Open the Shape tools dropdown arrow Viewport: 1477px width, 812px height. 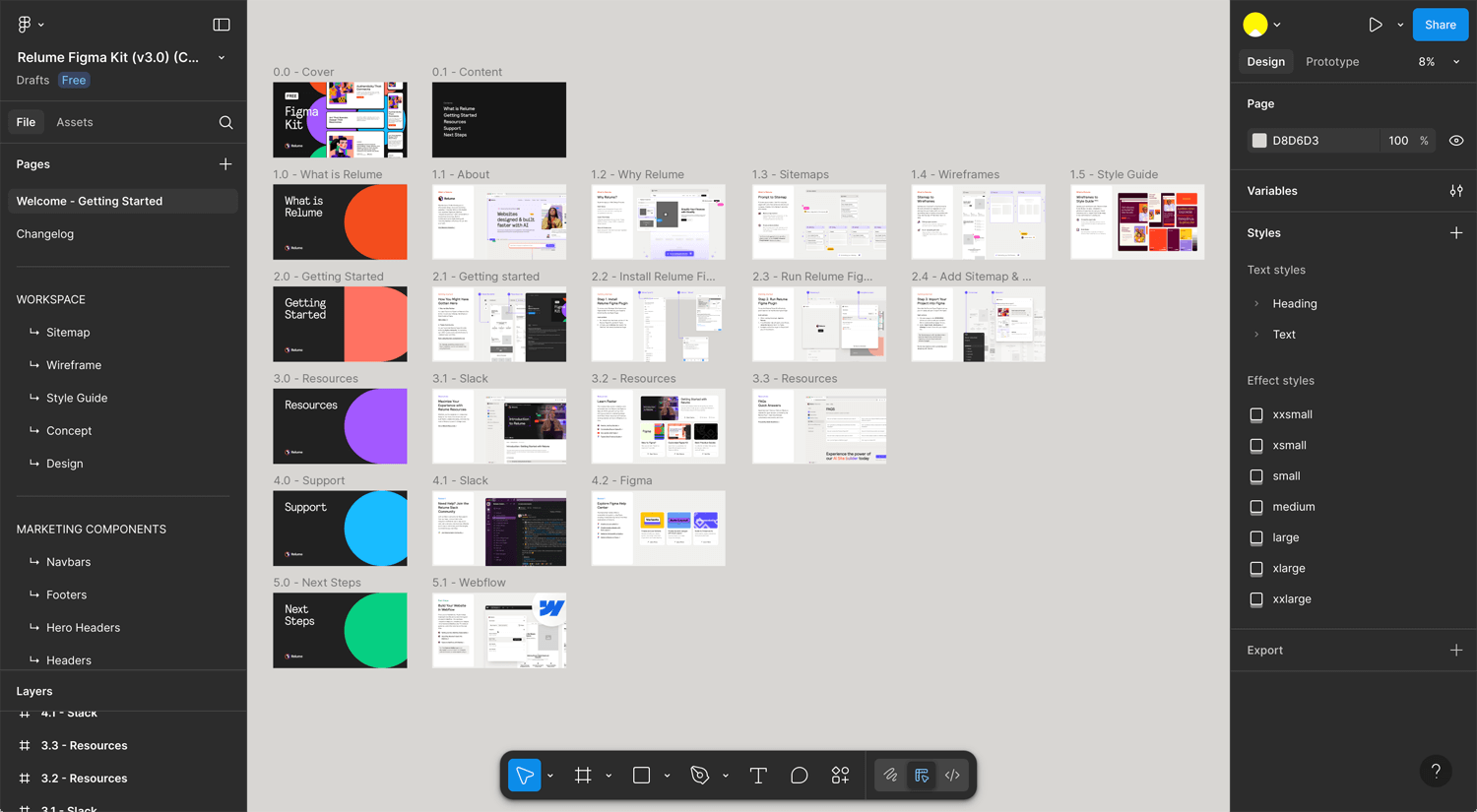click(x=667, y=776)
